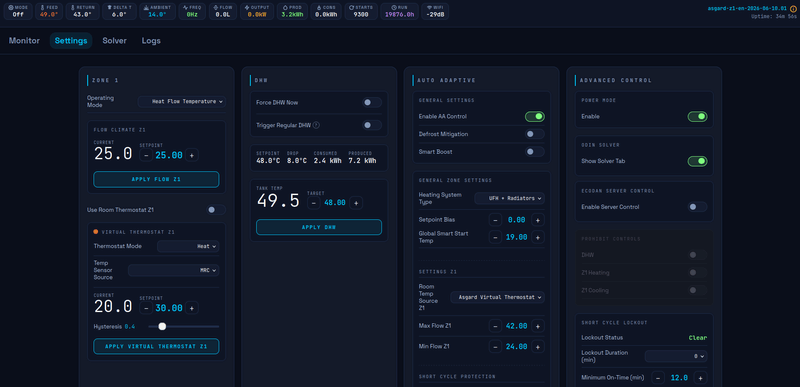Click the Prod energy status chip
Image resolution: width=800 pixels, height=387 pixels.
[292, 11]
